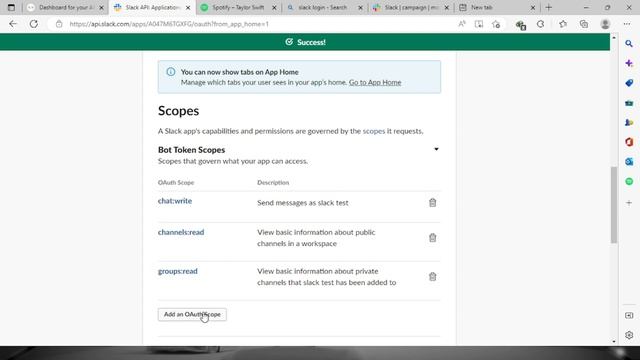Viewport: 640px width, 360px height.
Task: Click the scrollbar down arrow
Action: [x=614, y=342]
